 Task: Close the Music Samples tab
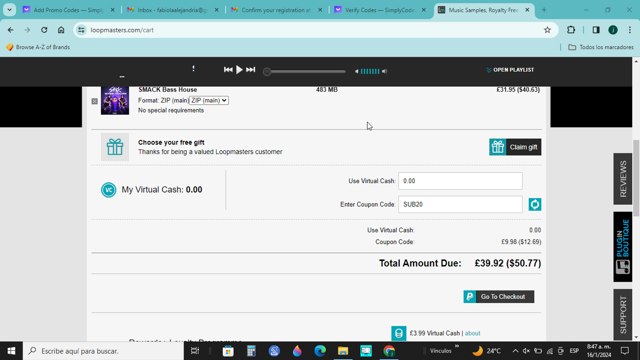pyautogui.click(x=527, y=10)
